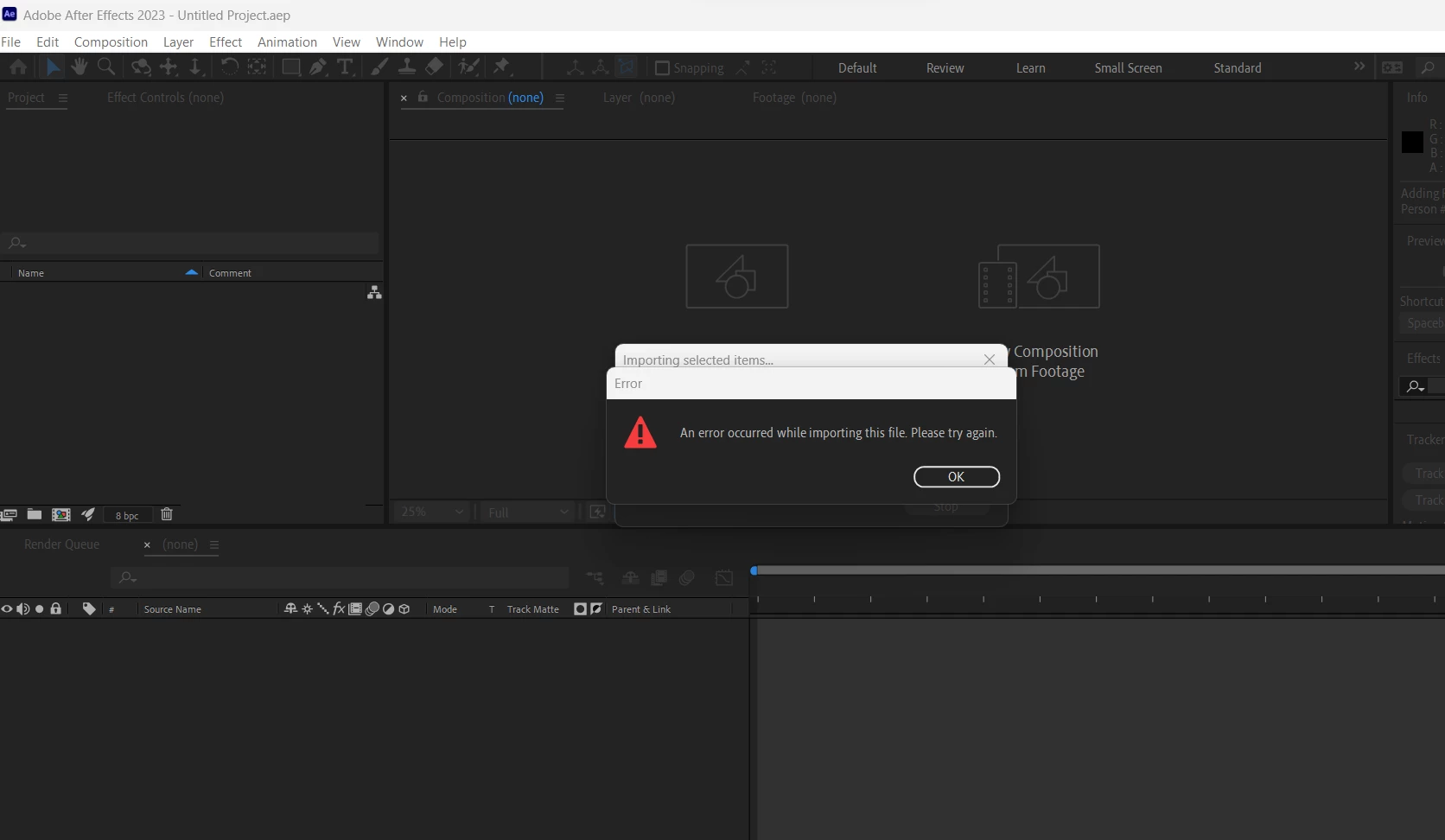This screenshot has height=840, width=1445.
Task: Toggle the Video eye column switch
Action: (x=7, y=609)
